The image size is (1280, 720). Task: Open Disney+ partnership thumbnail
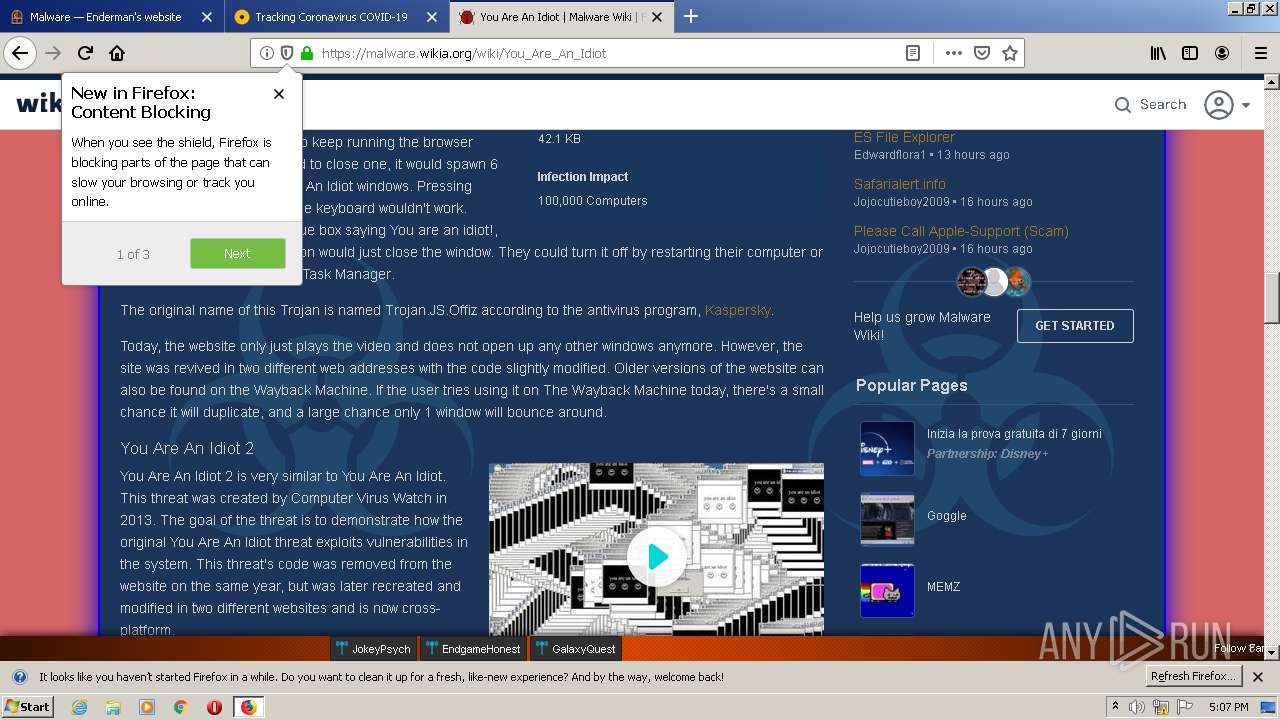(x=887, y=448)
